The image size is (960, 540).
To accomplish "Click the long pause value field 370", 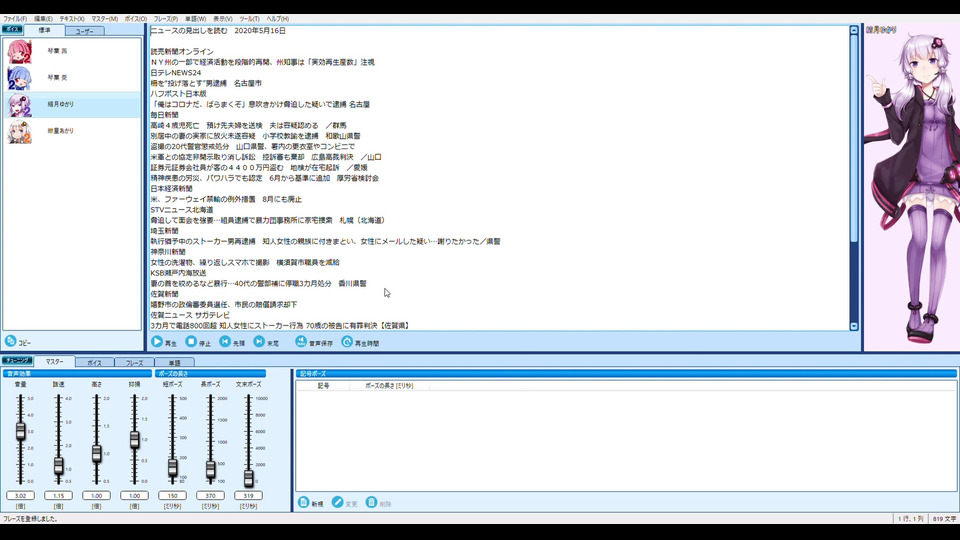I will [x=210, y=495].
